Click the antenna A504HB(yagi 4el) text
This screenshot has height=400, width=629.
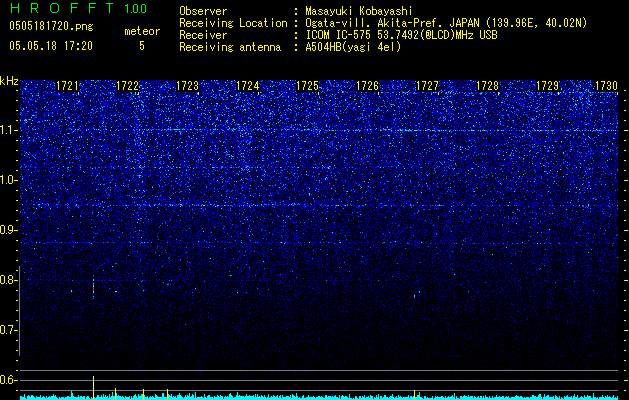[x=353, y=47]
